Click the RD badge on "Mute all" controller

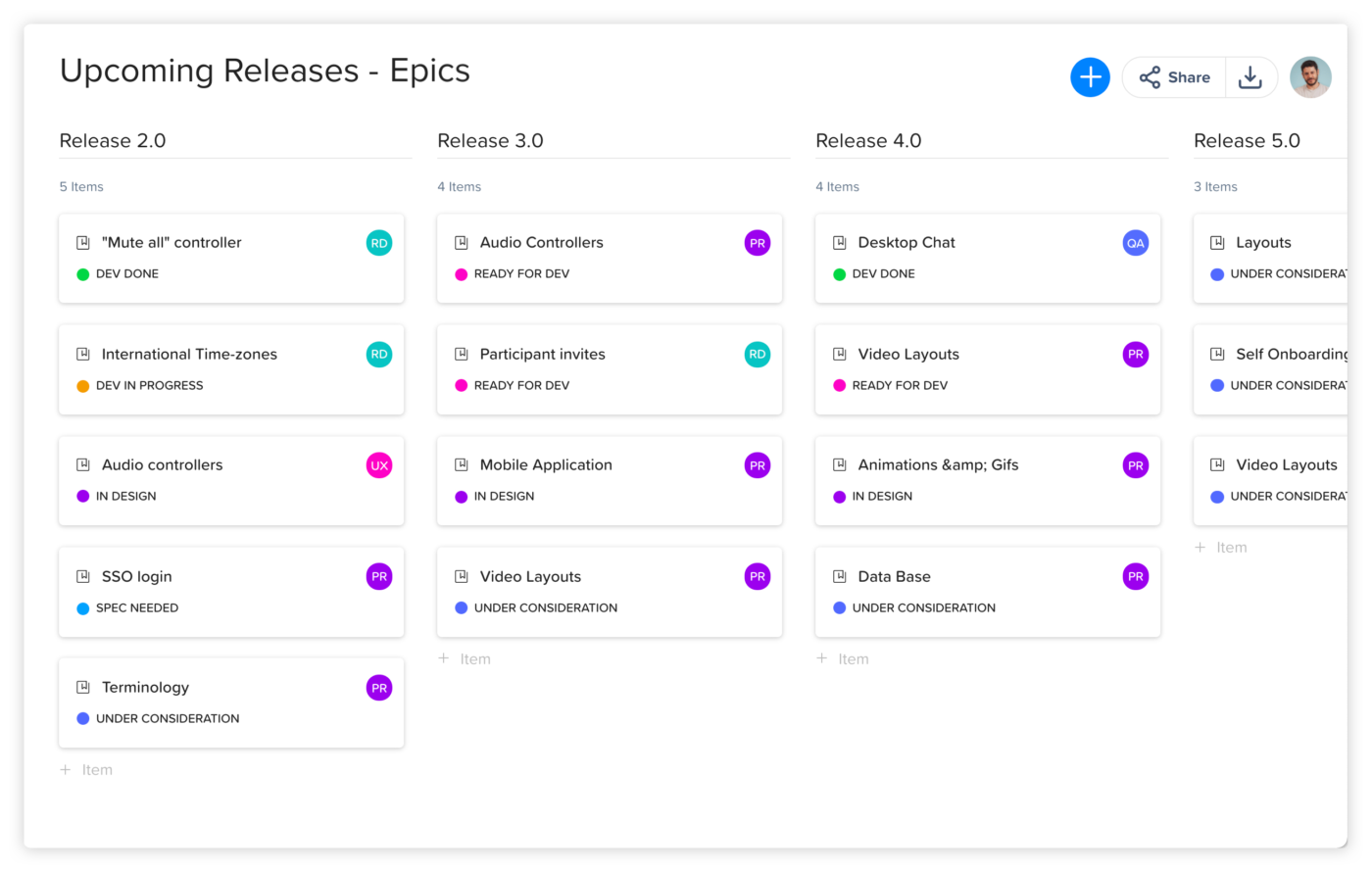[x=379, y=243]
